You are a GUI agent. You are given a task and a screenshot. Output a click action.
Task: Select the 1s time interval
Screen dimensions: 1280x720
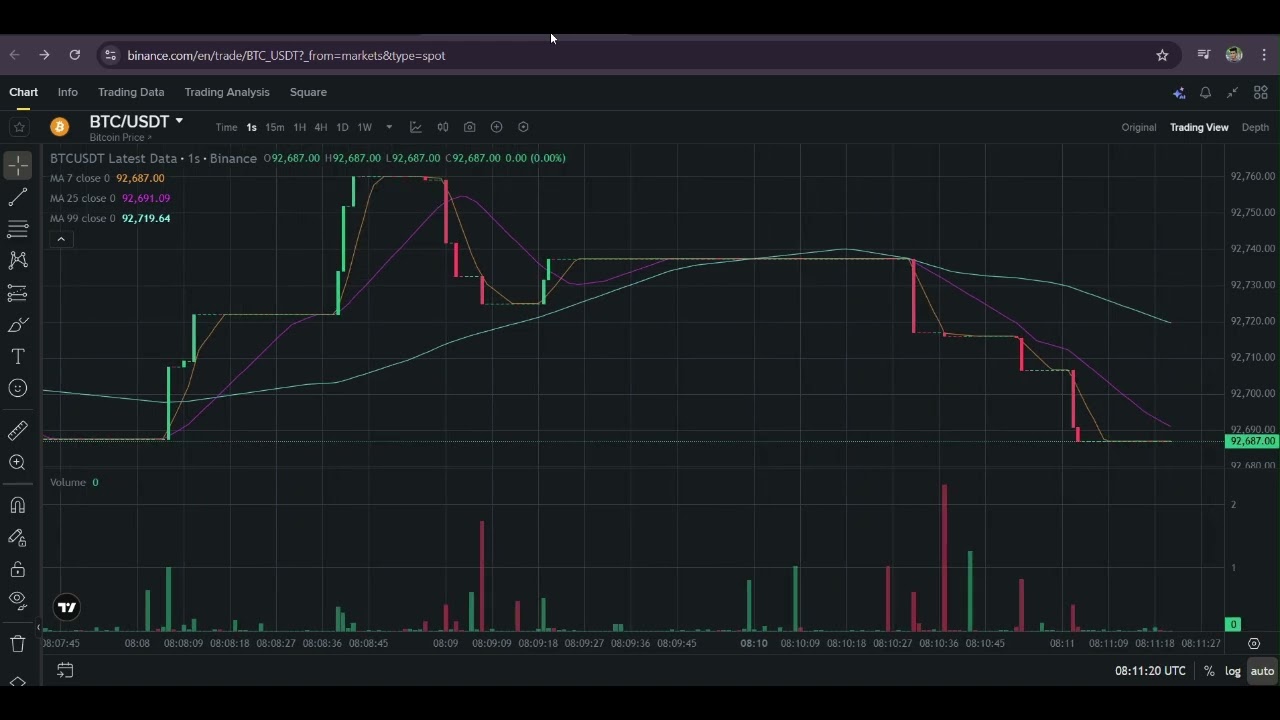click(252, 127)
